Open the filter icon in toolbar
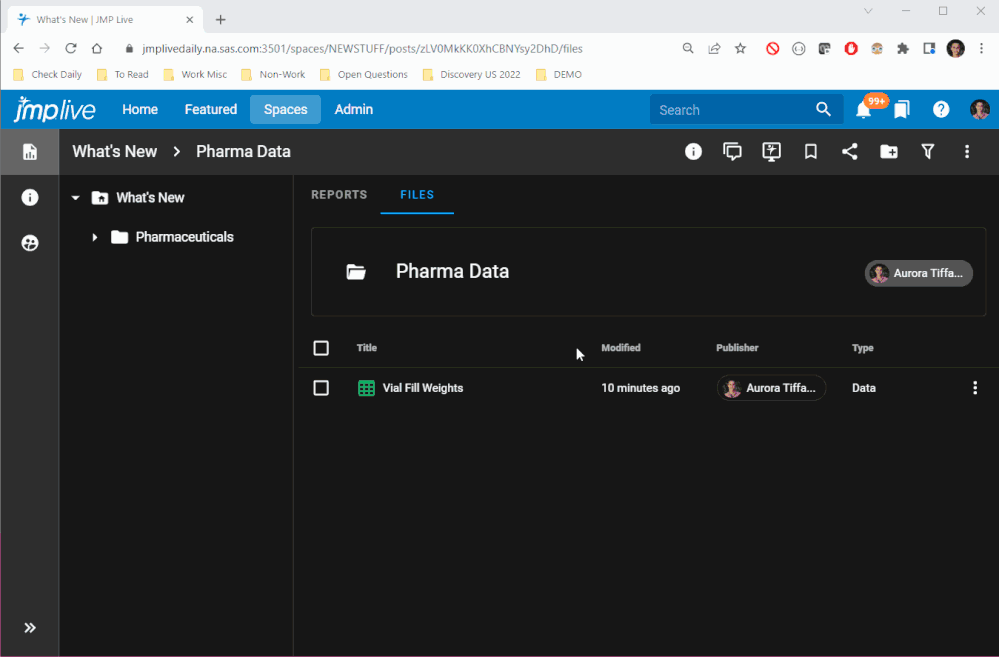The height and width of the screenshot is (657, 999). click(928, 152)
